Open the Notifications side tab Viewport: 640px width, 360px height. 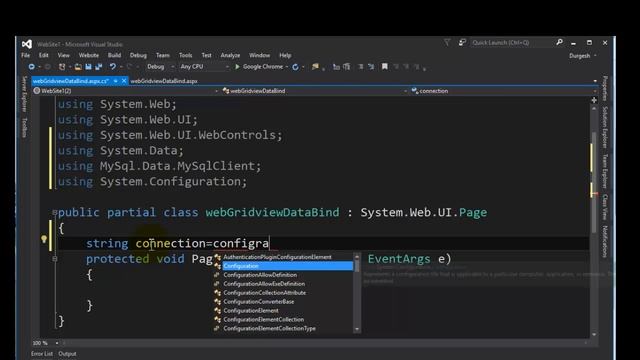605,241
